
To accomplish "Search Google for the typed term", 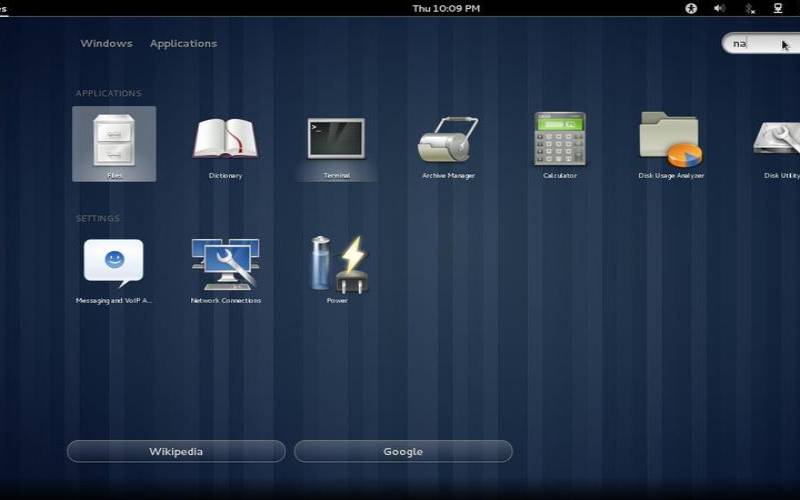I will [403, 452].
